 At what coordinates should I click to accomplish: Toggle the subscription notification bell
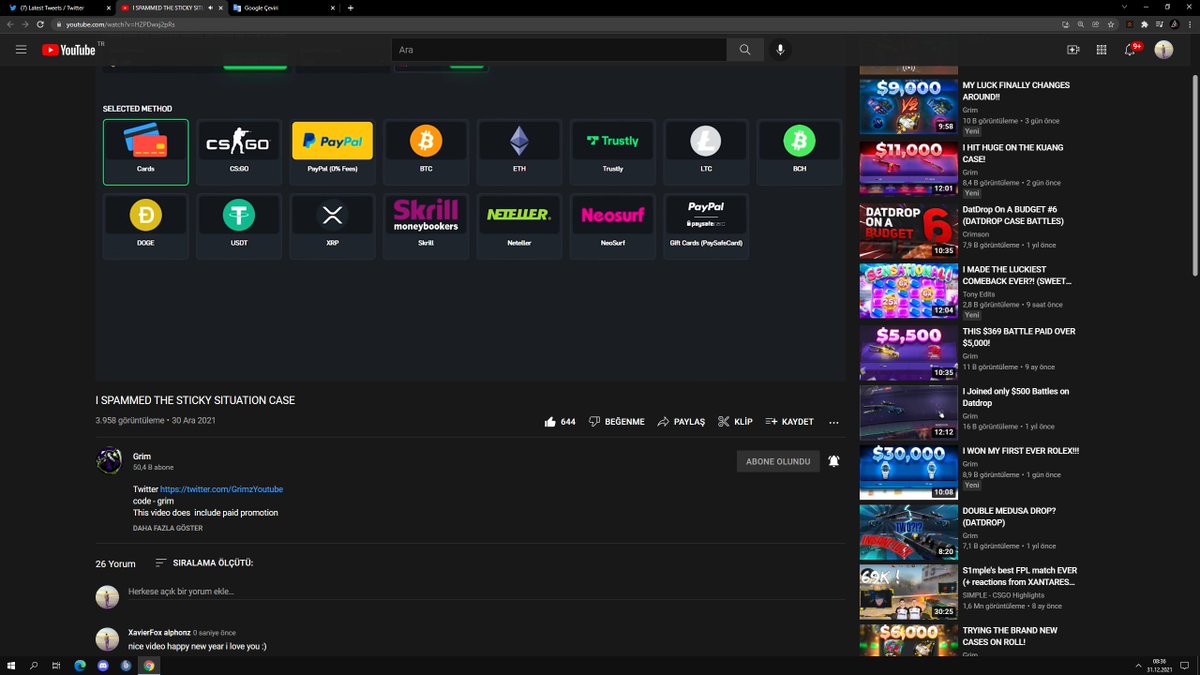pos(834,461)
